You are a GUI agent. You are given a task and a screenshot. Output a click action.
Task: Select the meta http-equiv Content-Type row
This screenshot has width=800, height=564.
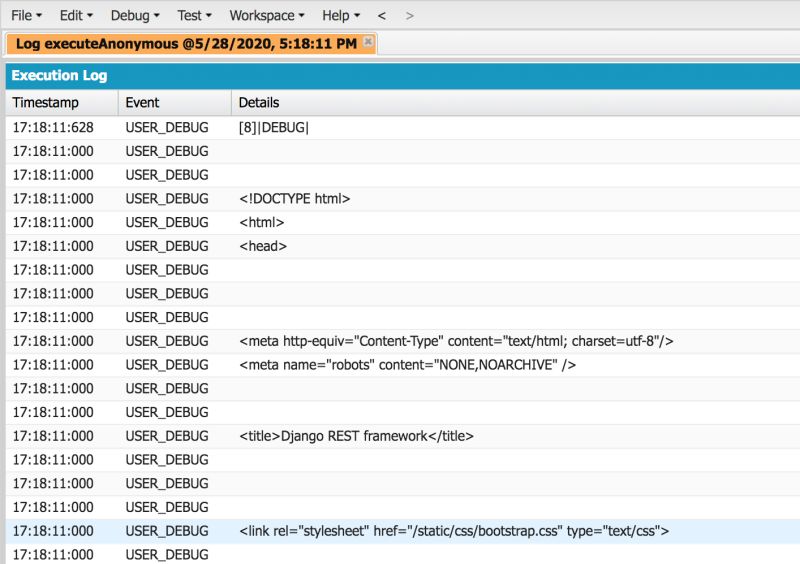(x=403, y=341)
